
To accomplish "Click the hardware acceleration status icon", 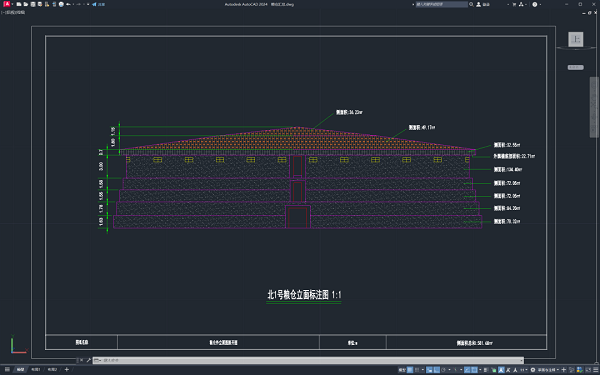I will tap(579, 370).
